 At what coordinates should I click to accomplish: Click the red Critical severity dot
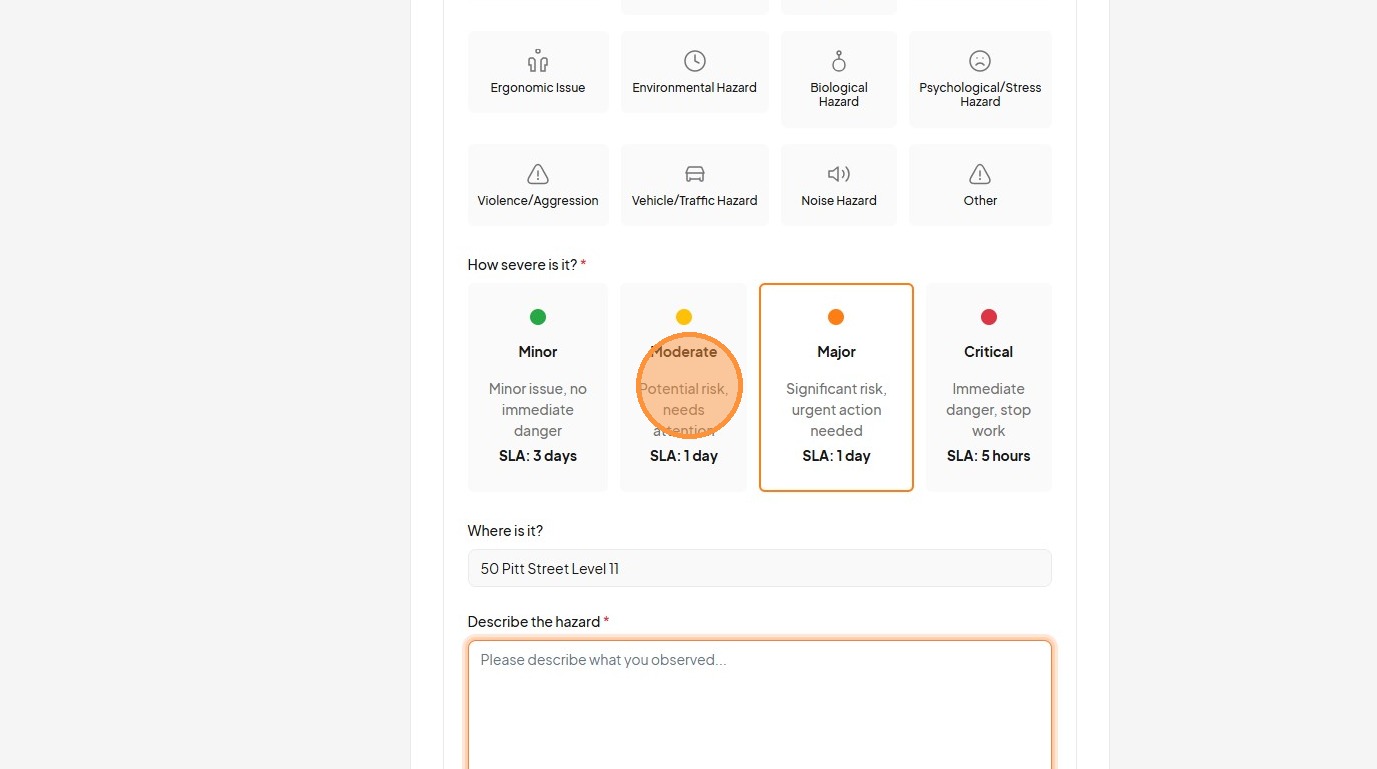tap(989, 317)
